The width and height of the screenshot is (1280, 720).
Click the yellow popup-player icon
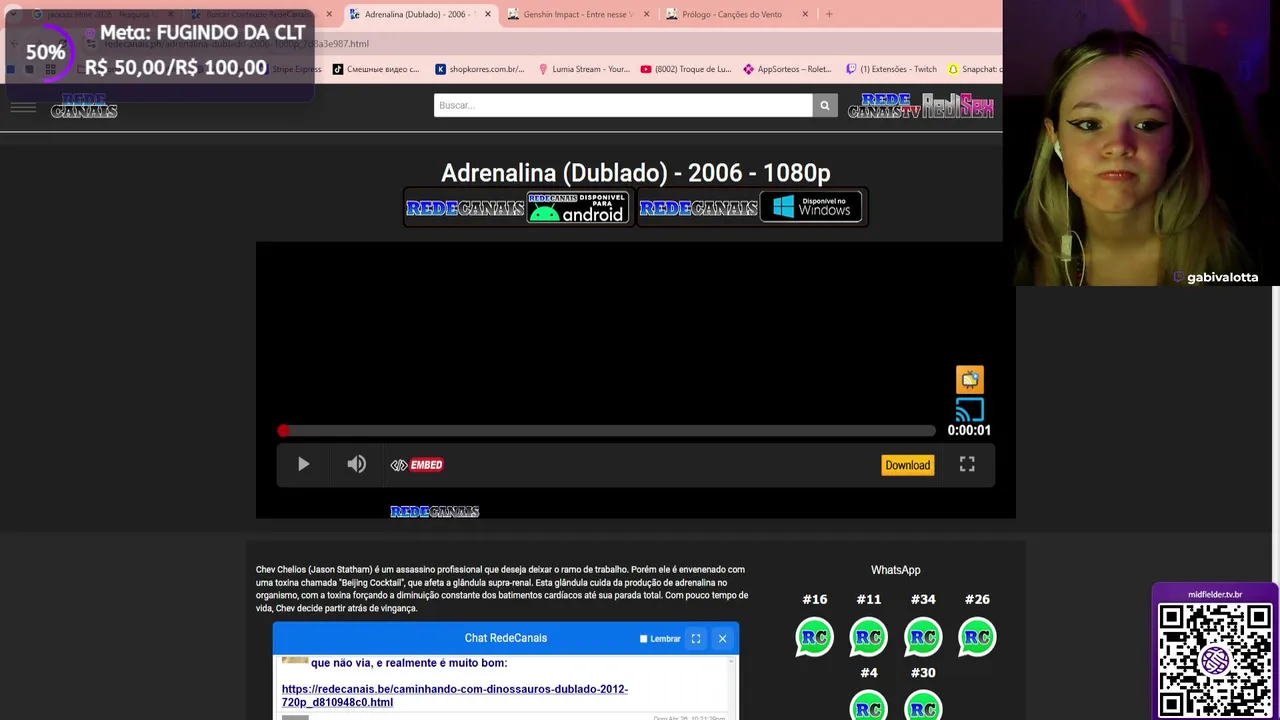pos(970,379)
